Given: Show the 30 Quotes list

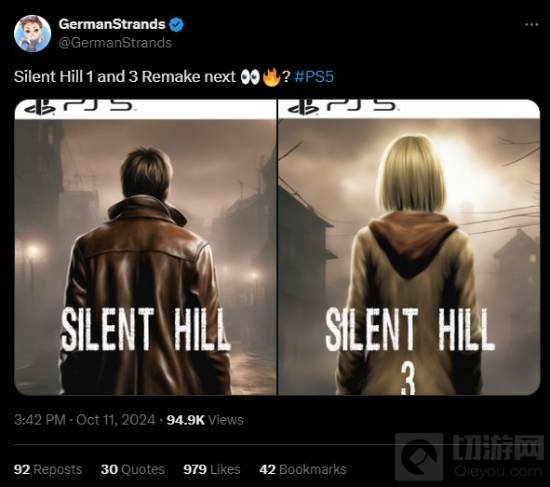Looking at the screenshot, I should point(133,469).
